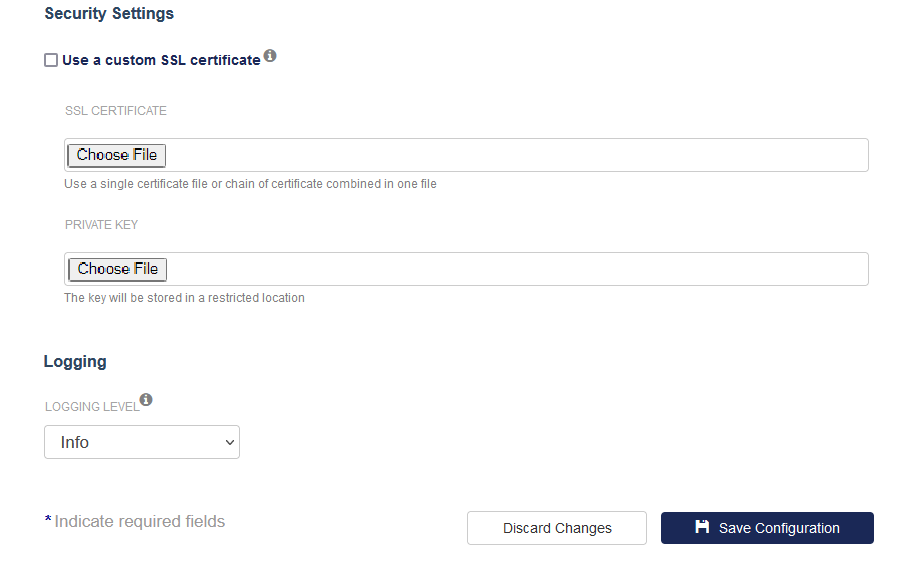The width and height of the screenshot is (900, 582).
Task: Click the 'Use a custom SSL certificate' label text
Action: [x=161, y=60]
